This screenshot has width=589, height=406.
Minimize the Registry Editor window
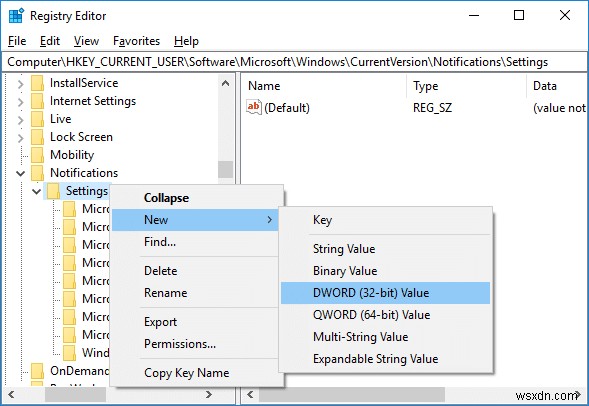coord(474,15)
